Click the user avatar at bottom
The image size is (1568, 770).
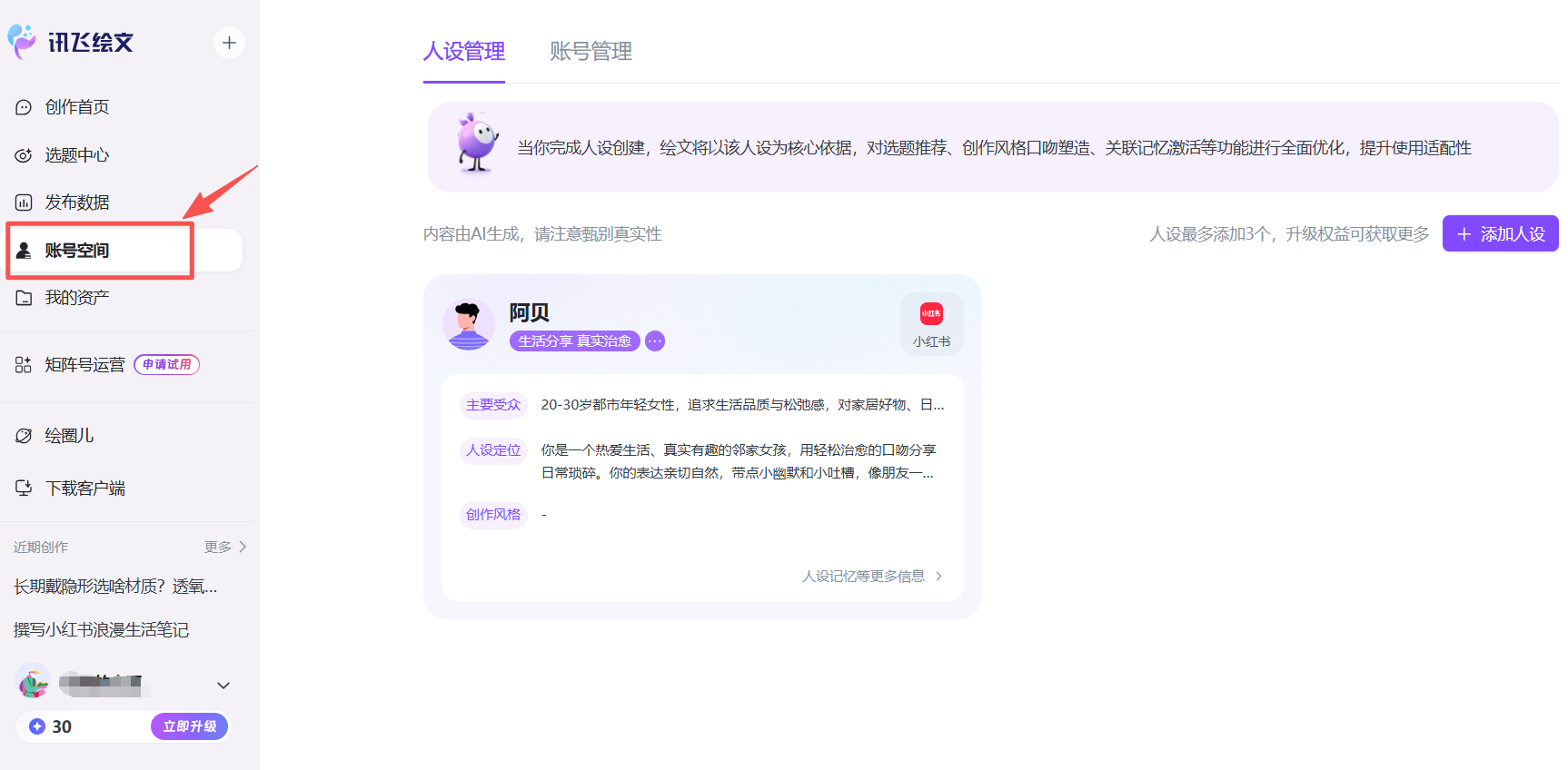(x=33, y=682)
